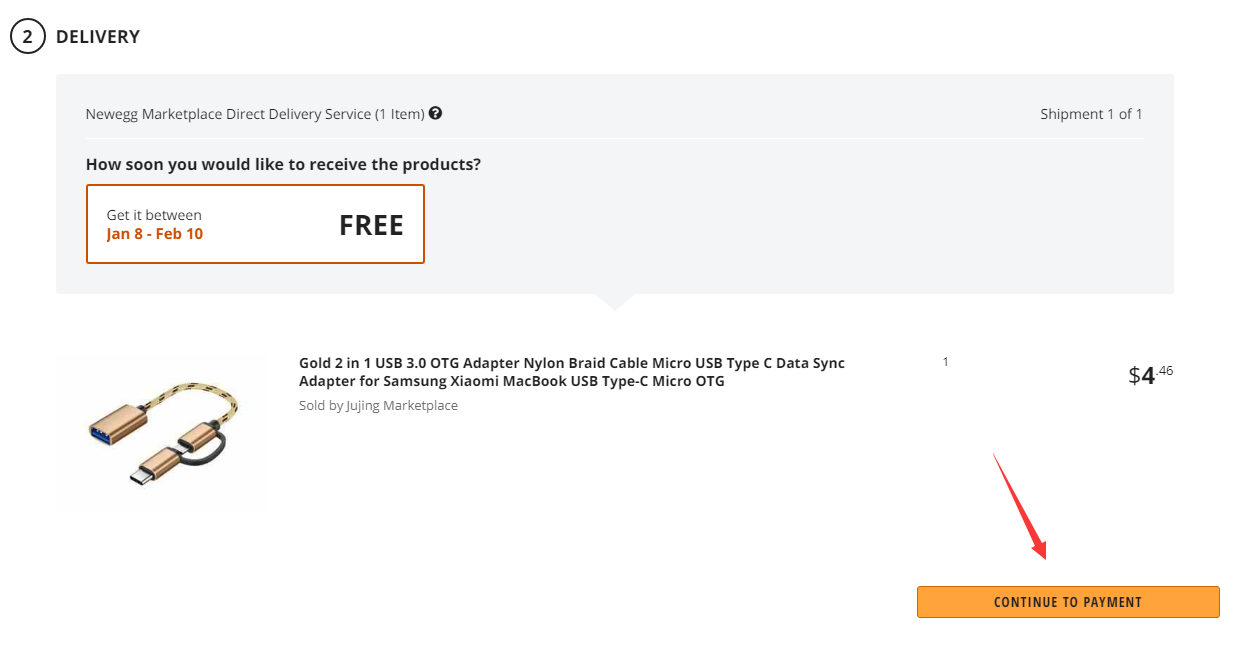Select the free Jan 8 - Feb 10 delivery option

[255, 224]
